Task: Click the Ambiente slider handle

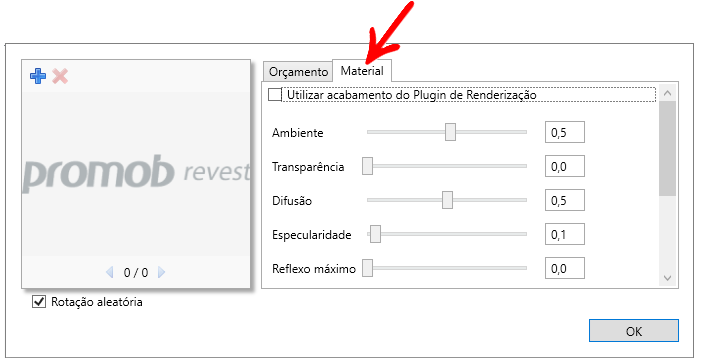Action: 450,132
